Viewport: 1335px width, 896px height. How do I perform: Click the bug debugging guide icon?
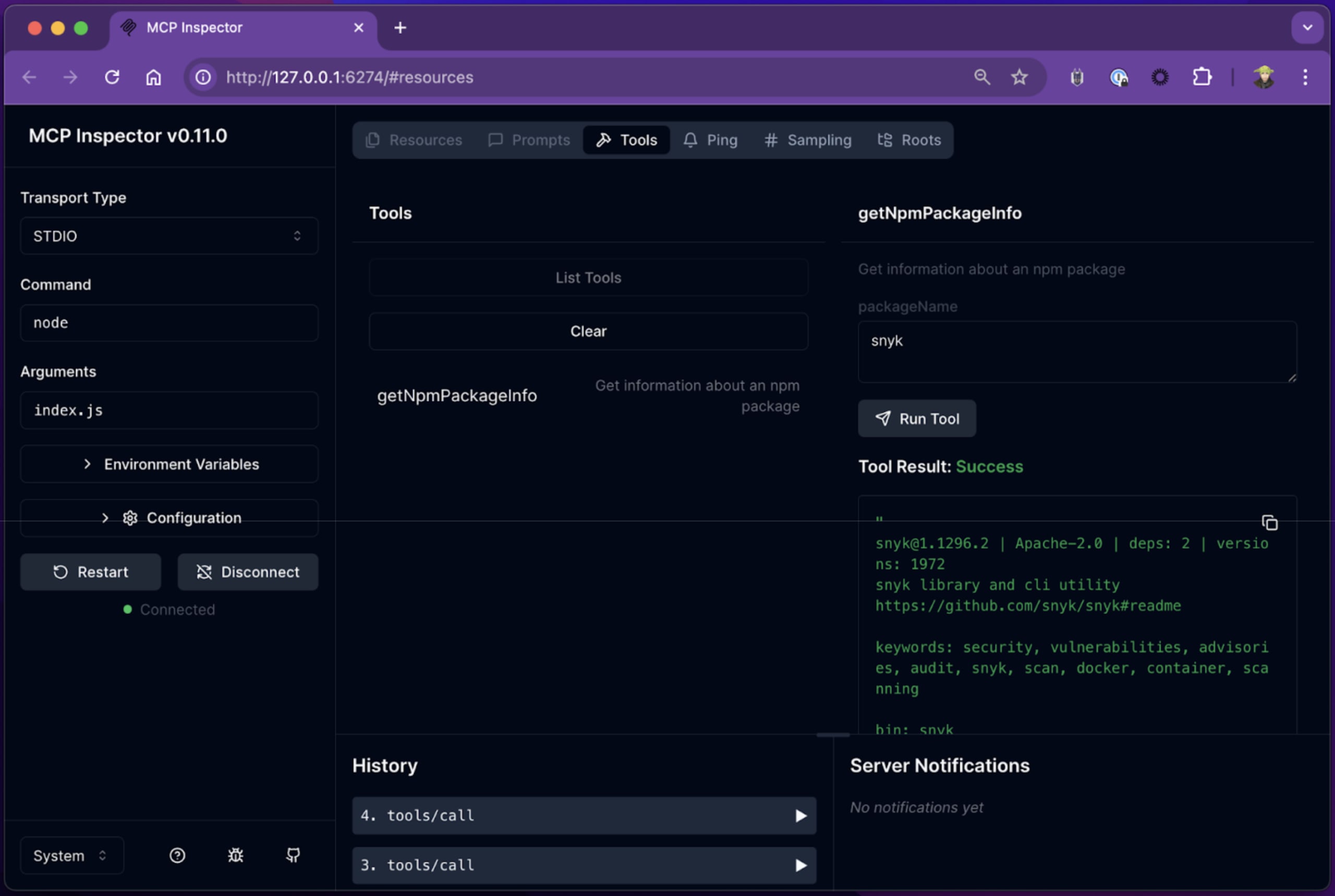tap(236, 855)
